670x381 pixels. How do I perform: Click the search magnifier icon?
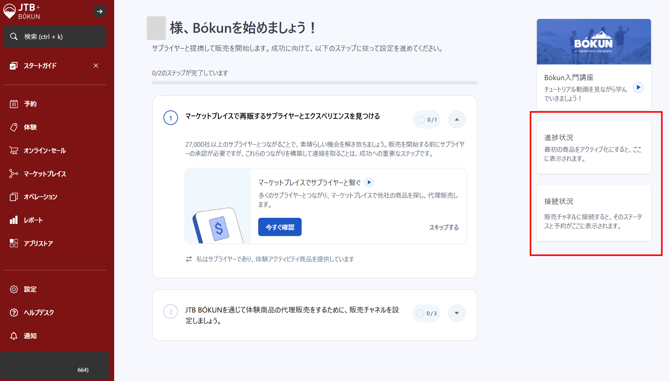(x=14, y=37)
